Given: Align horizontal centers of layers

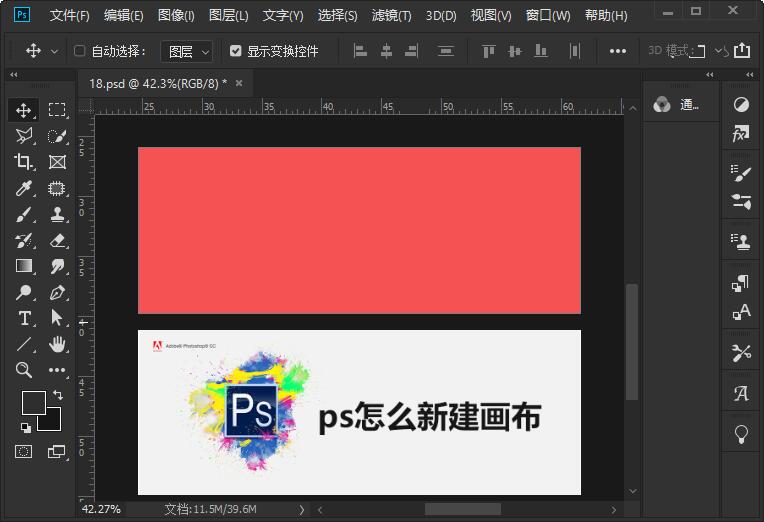Looking at the screenshot, I should click(x=386, y=51).
